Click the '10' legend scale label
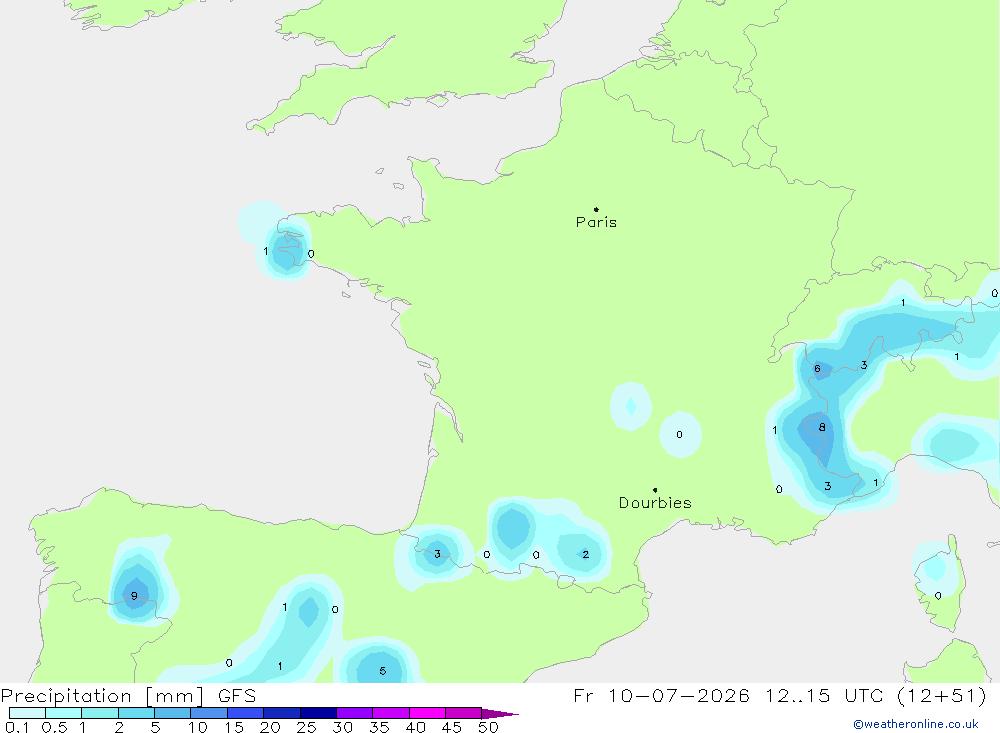This screenshot has height=733, width=1000. click(198, 727)
